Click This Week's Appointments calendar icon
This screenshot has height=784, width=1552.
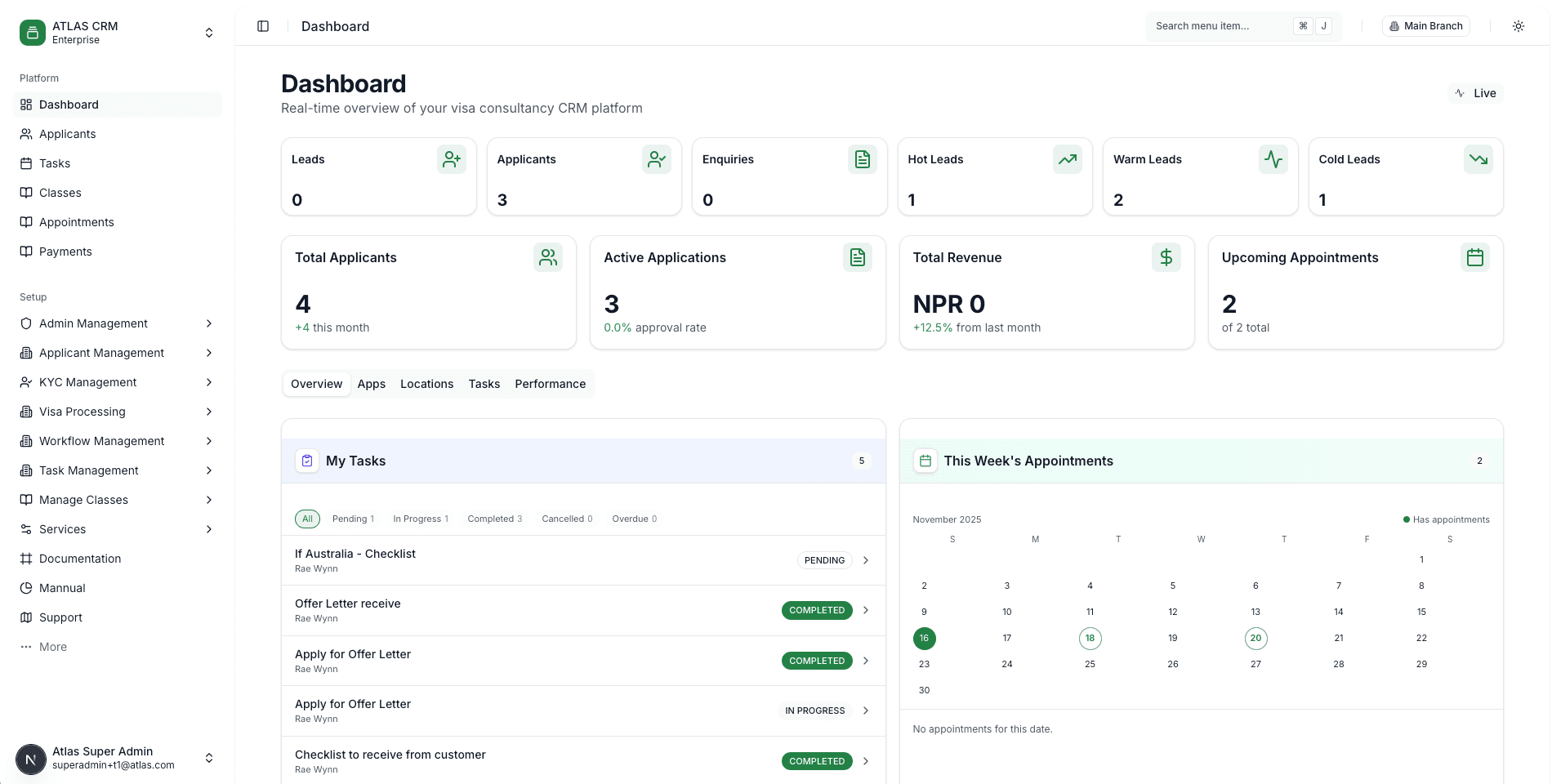pyautogui.click(x=925, y=461)
